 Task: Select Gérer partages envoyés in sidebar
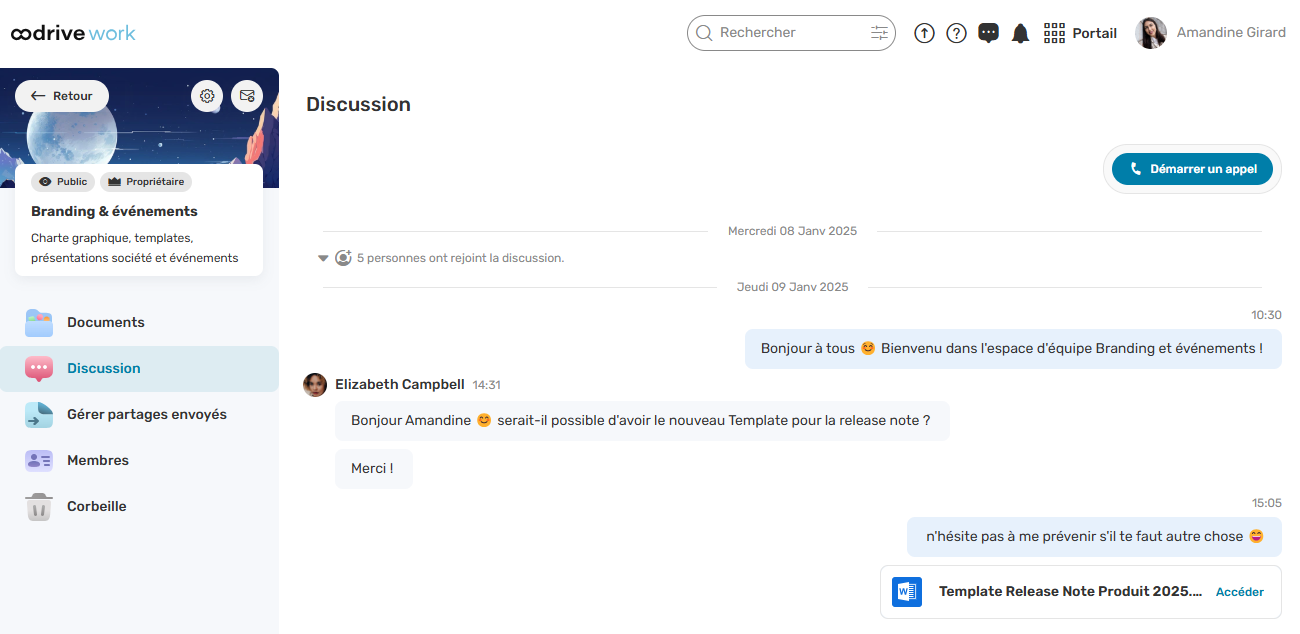click(x=146, y=414)
